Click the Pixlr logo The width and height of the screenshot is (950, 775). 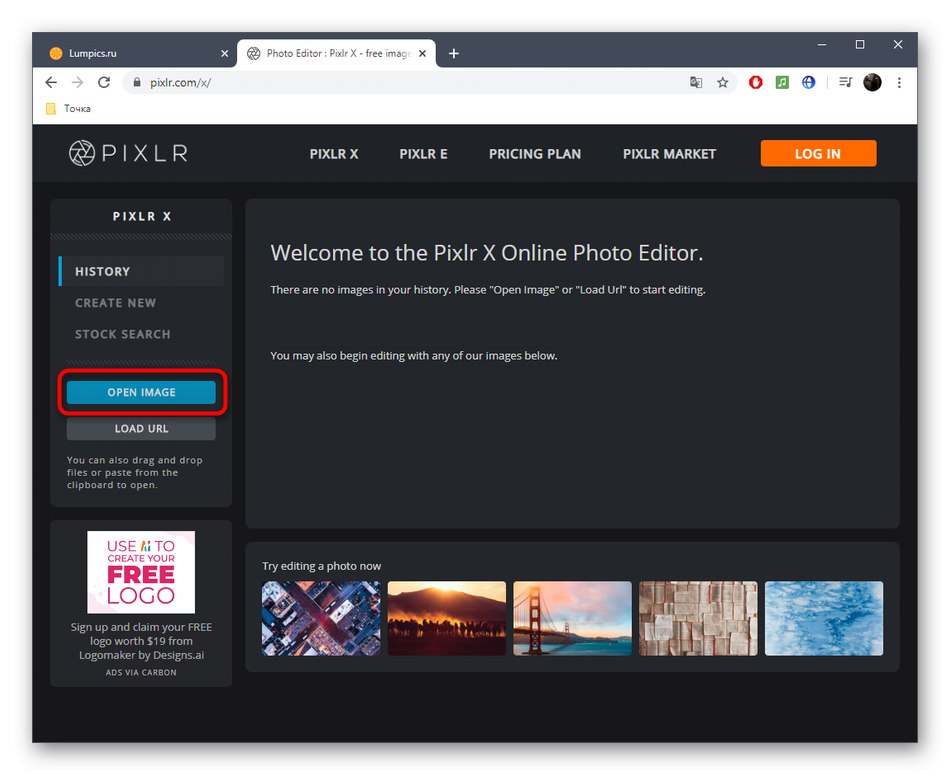click(128, 153)
